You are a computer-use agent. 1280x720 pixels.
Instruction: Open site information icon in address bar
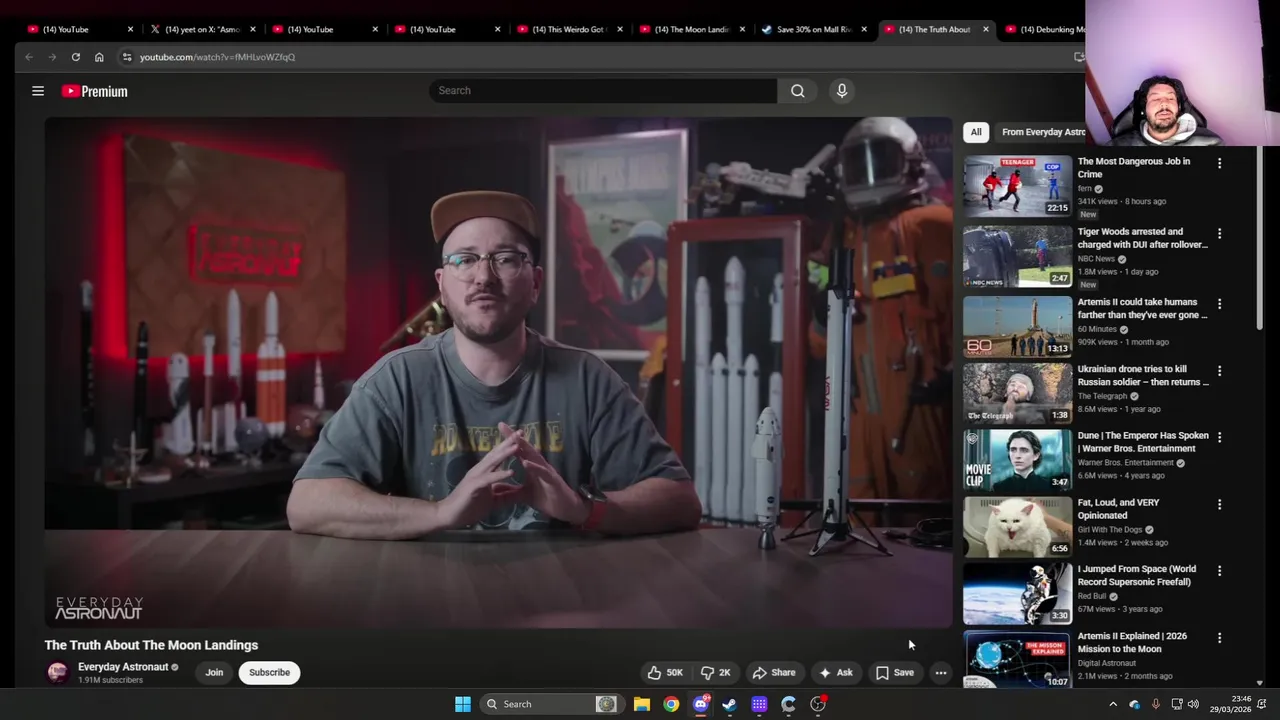click(126, 57)
